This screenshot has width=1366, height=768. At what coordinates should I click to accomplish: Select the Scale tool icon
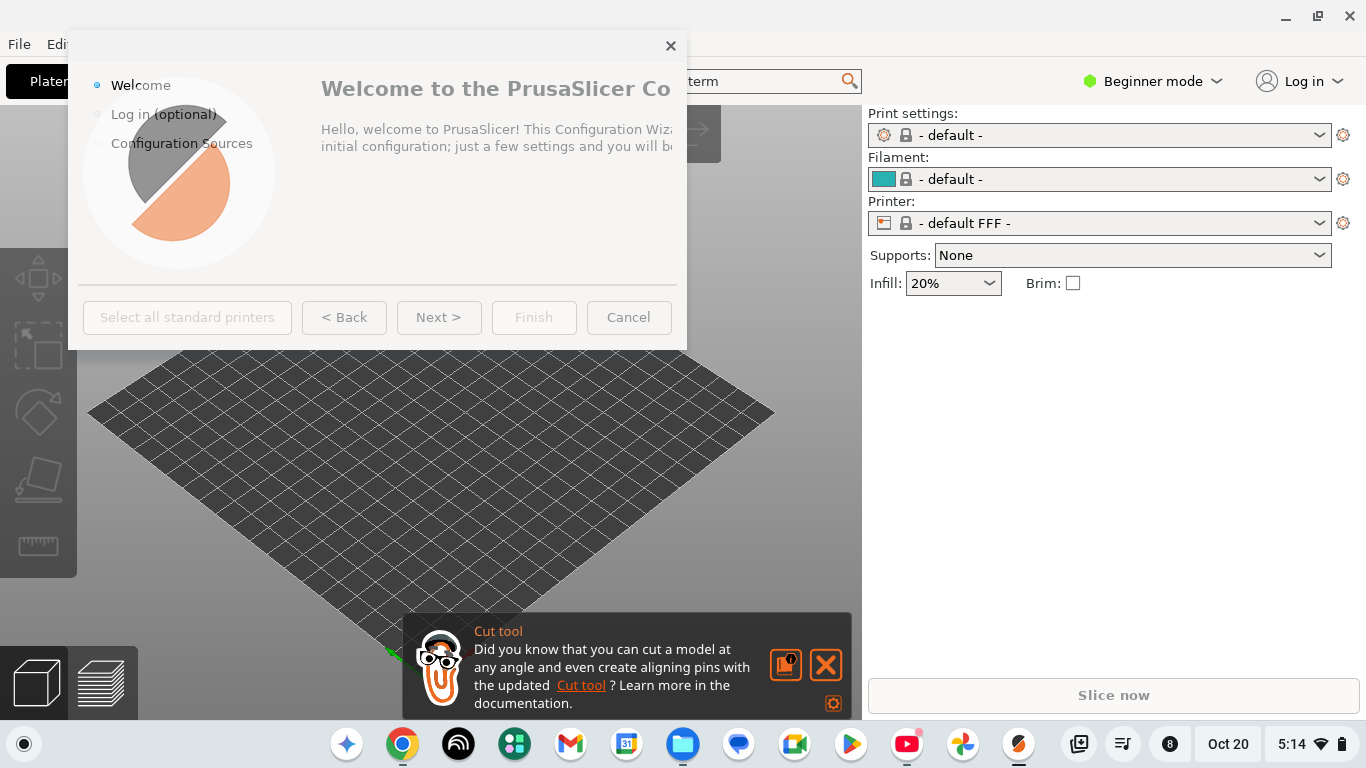38,346
